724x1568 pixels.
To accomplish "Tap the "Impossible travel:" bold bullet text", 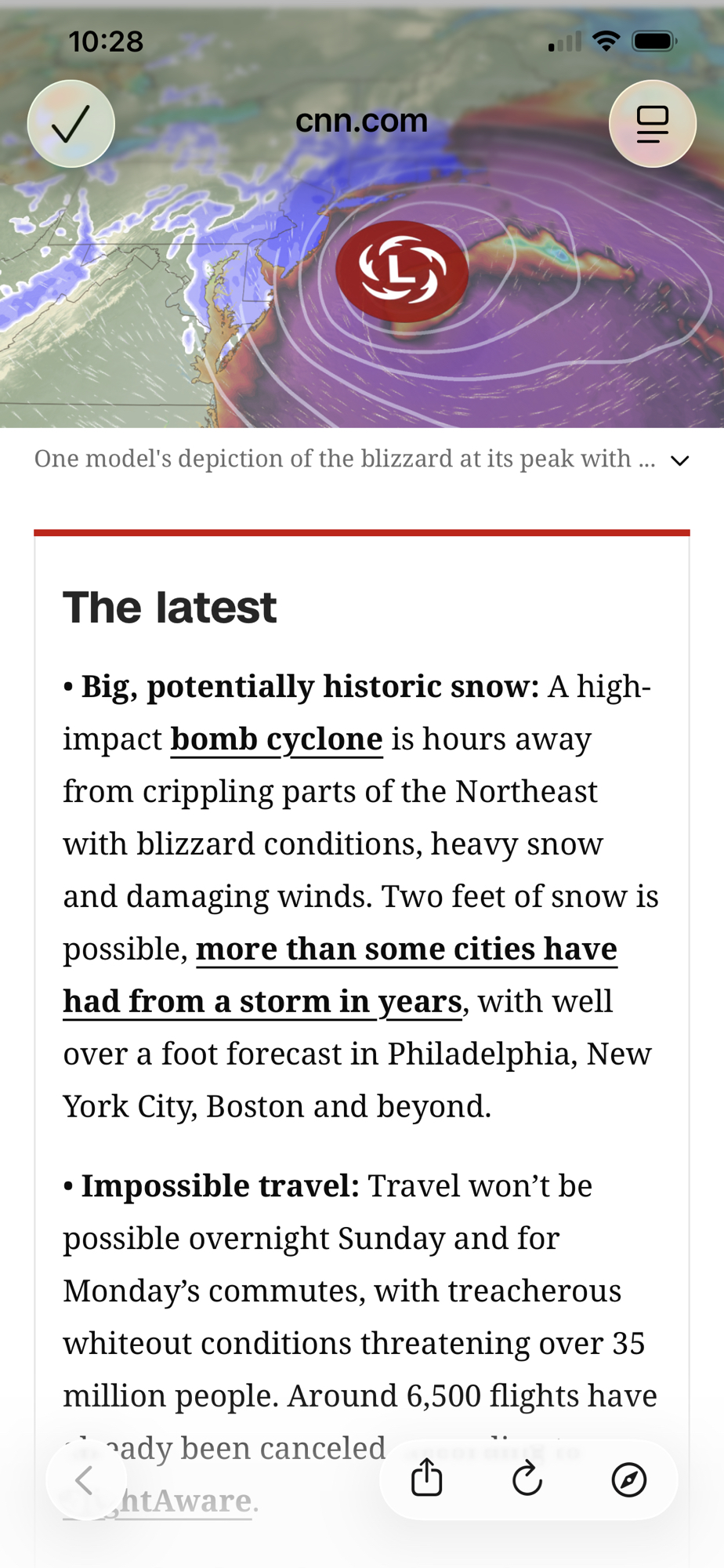I will coord(219,1186).
